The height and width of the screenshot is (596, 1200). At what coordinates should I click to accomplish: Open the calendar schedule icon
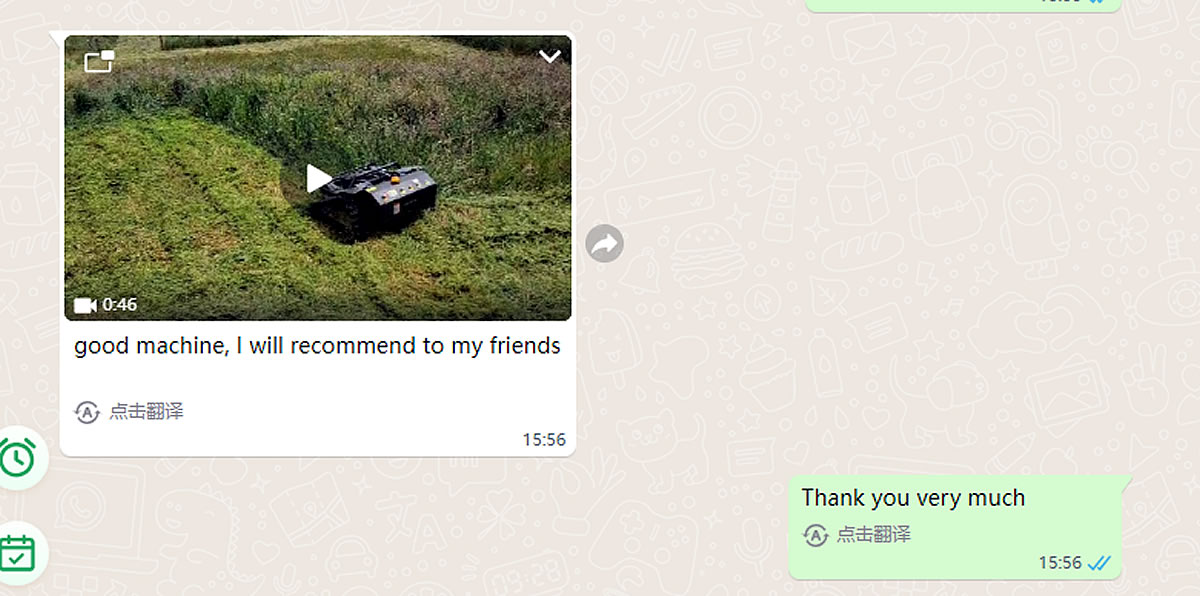[17, 553]
